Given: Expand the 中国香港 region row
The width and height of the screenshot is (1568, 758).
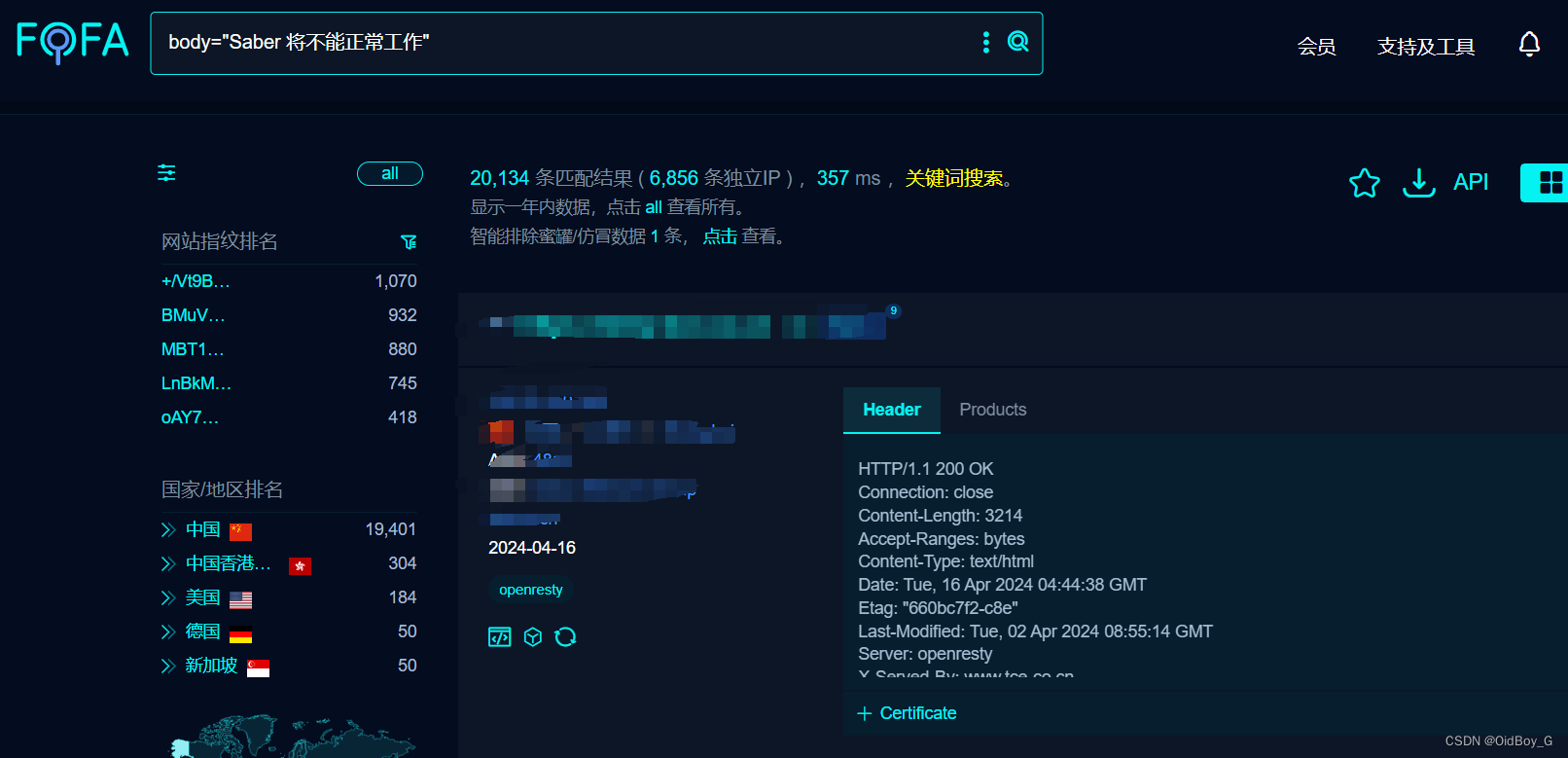Looking at the screenshot, I should click(x=168, y=563).
